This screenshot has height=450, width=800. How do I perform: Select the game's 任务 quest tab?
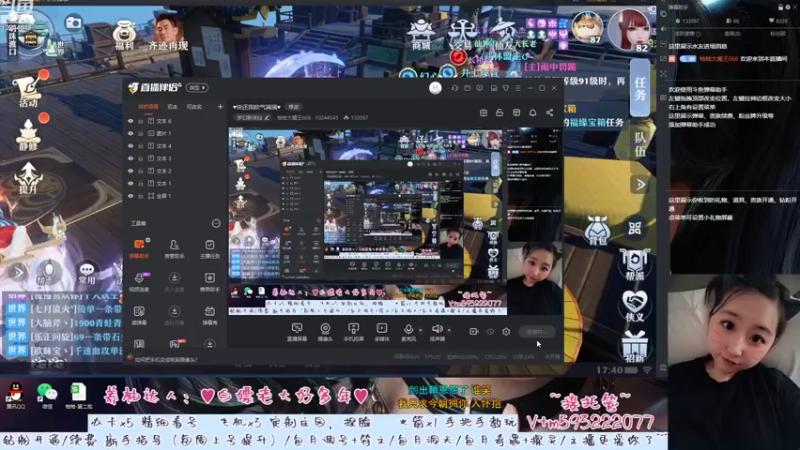[x=640, y=88]
